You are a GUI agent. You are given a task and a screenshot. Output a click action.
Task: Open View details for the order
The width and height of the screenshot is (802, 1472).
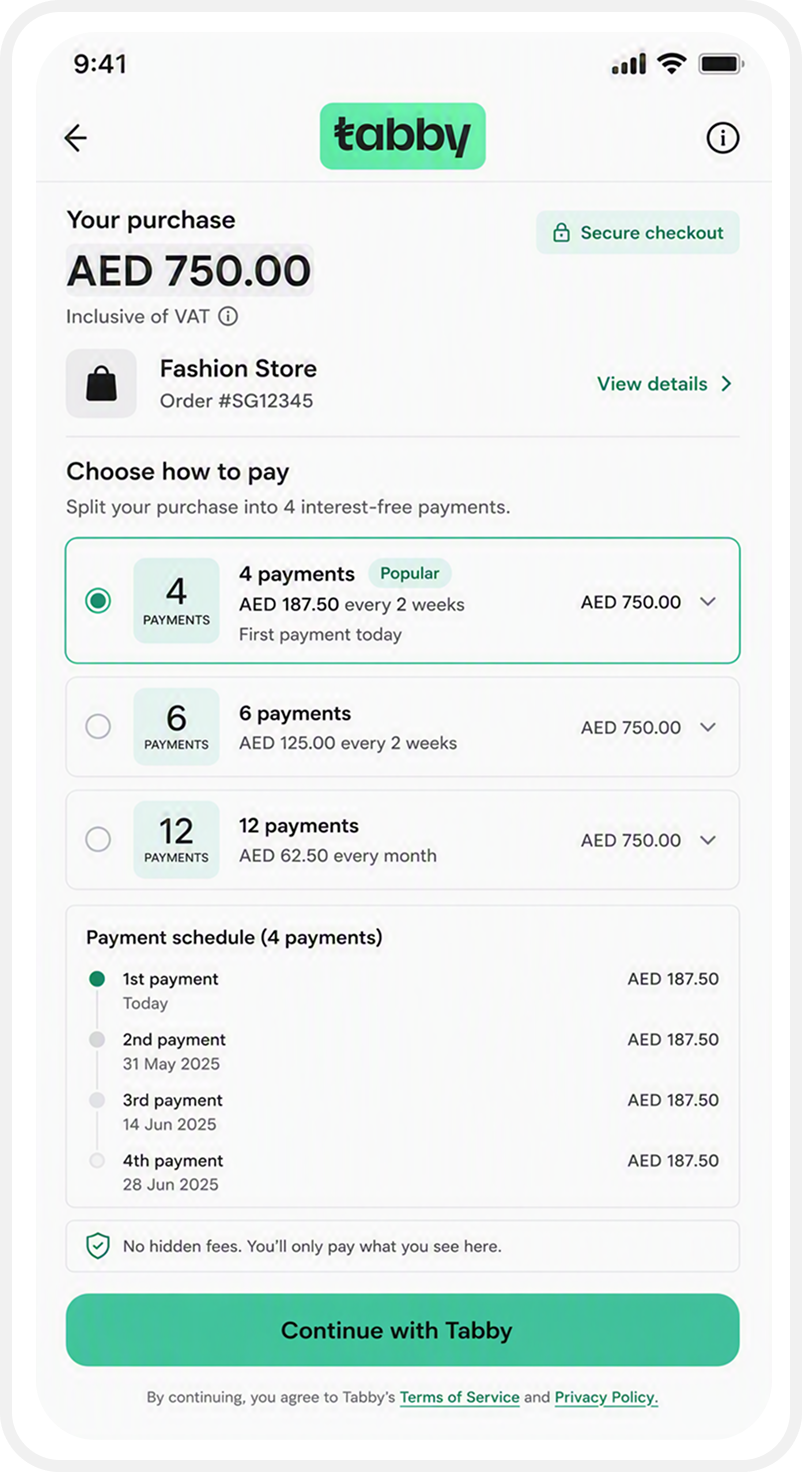pos(665,384)
